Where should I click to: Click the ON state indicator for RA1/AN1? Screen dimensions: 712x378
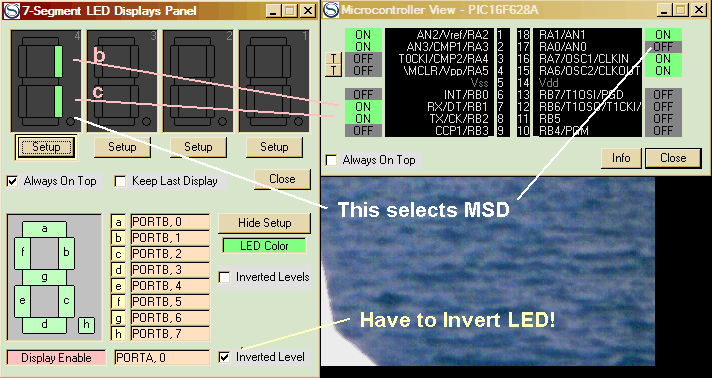coord(663,35)
